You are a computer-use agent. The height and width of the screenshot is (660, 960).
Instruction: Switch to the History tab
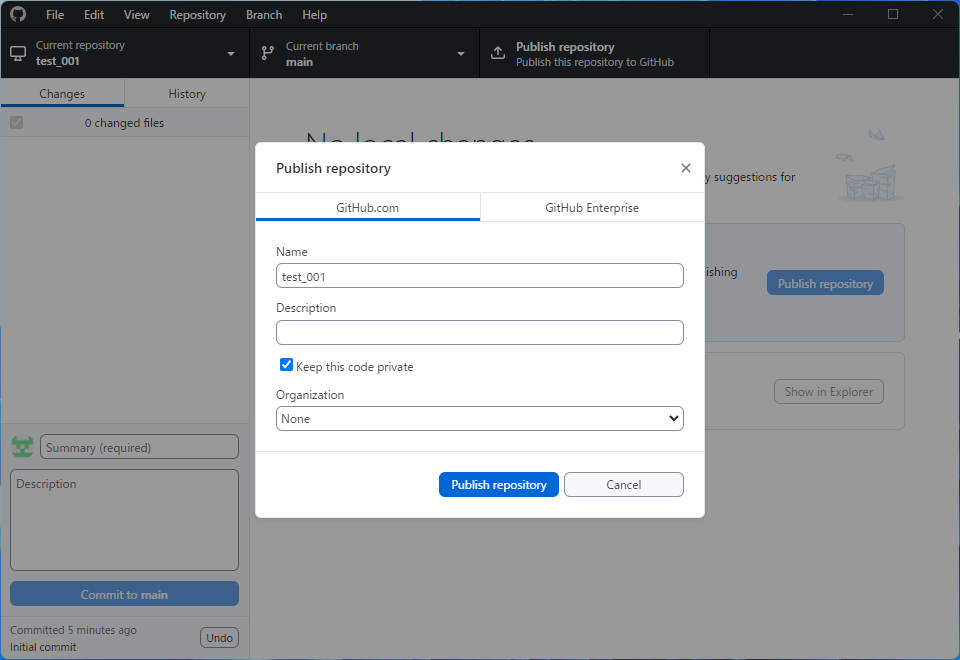point(186,92)
